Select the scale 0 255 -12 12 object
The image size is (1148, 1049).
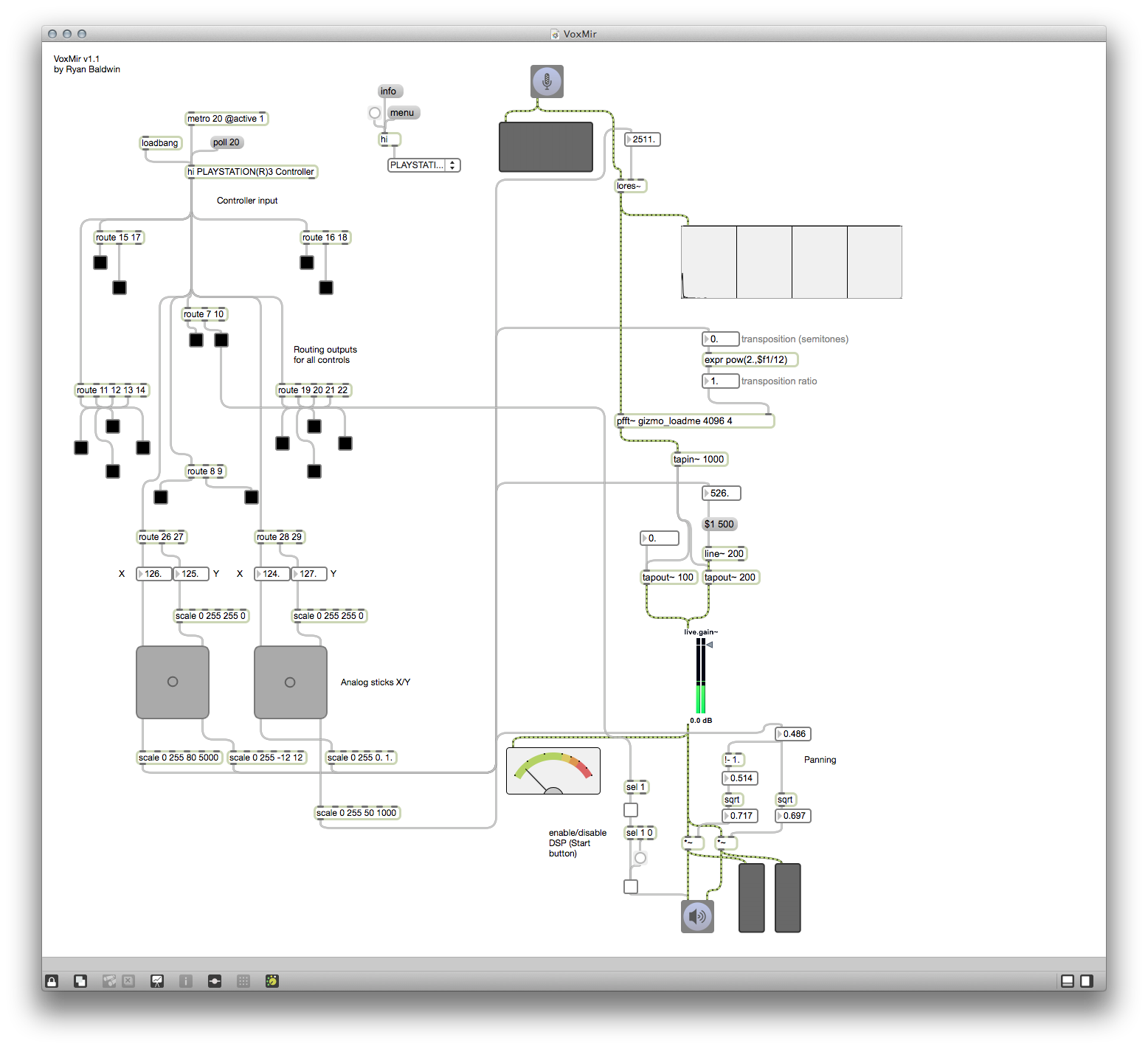coord(267,758)
